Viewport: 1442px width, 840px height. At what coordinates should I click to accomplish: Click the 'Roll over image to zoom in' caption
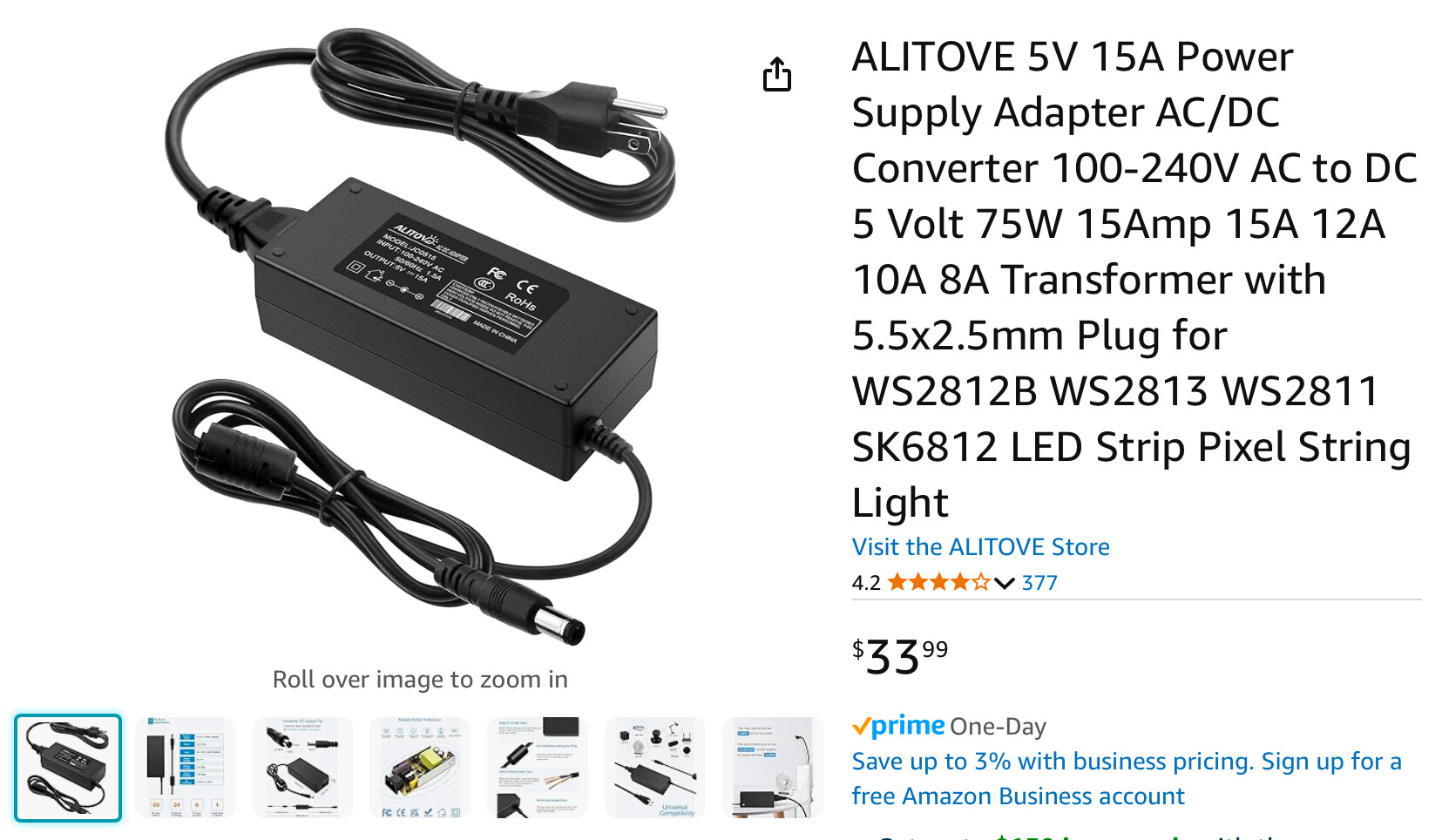click(x=420, y=680)
